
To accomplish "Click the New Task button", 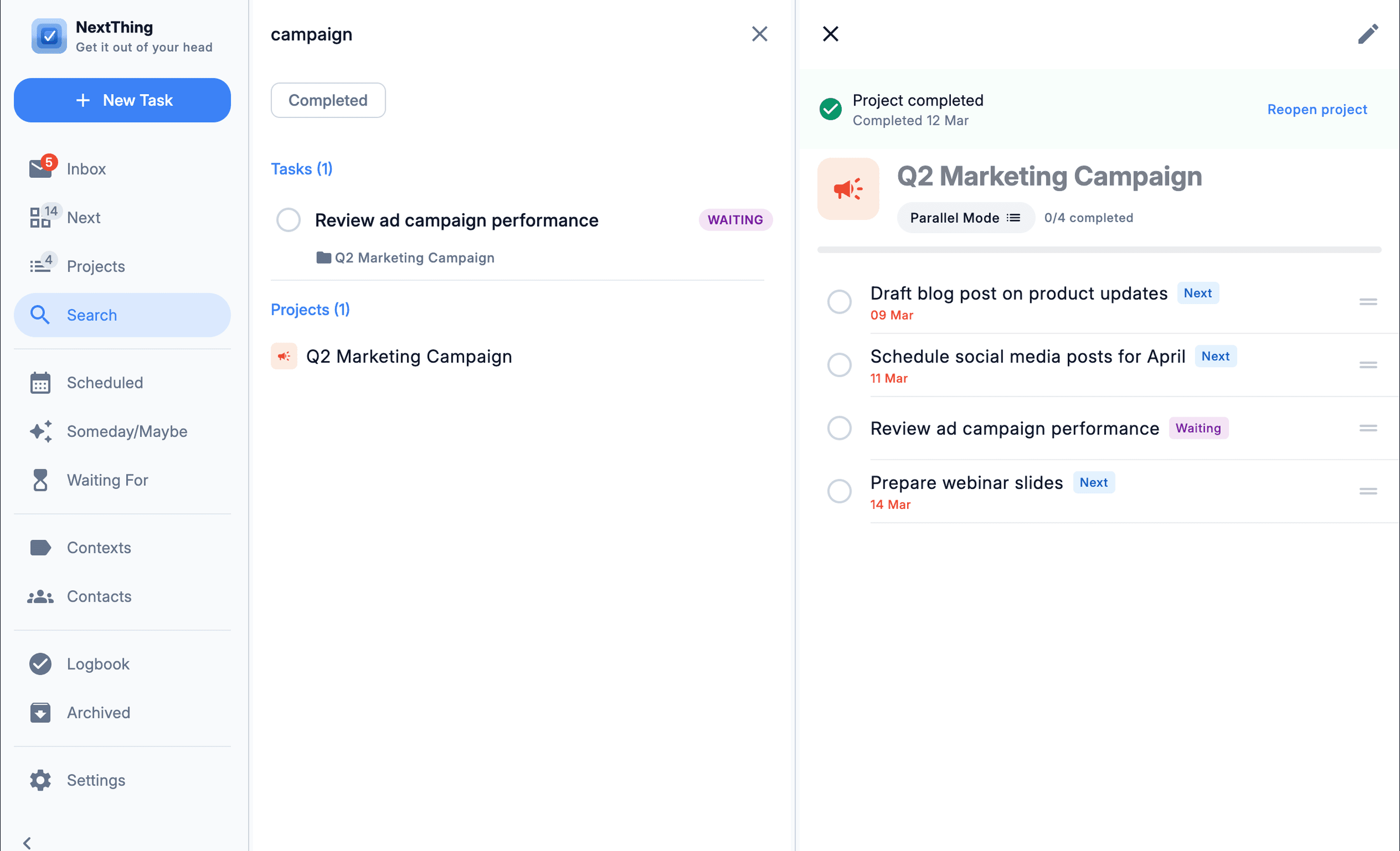I will click(122, 100).
